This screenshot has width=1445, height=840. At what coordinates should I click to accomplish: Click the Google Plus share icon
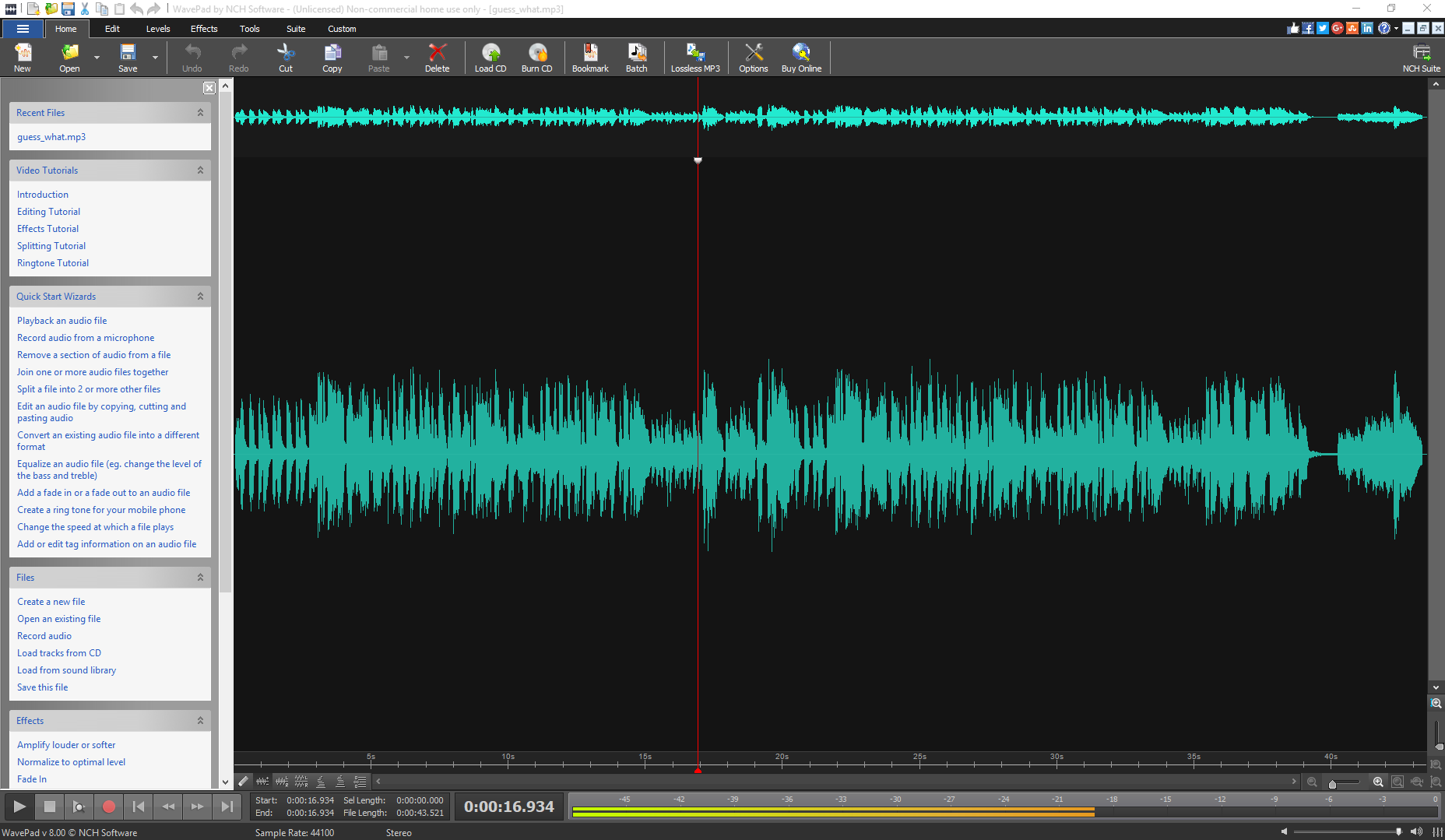tap(1338, 28)
